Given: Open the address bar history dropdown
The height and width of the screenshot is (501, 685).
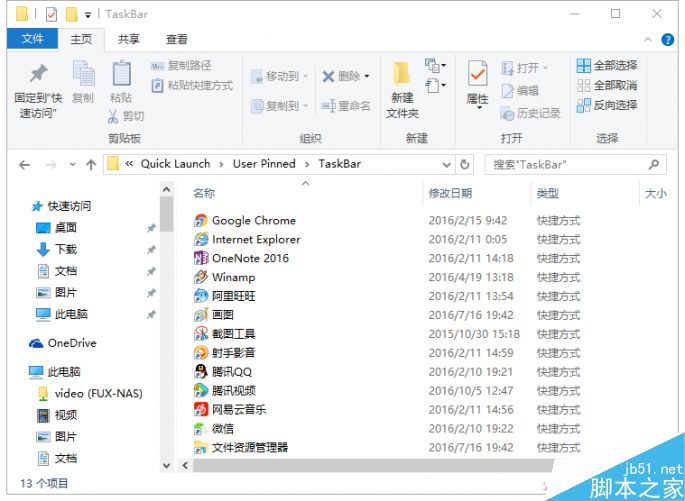Looking at the screenshot, I should pos(446,165).
